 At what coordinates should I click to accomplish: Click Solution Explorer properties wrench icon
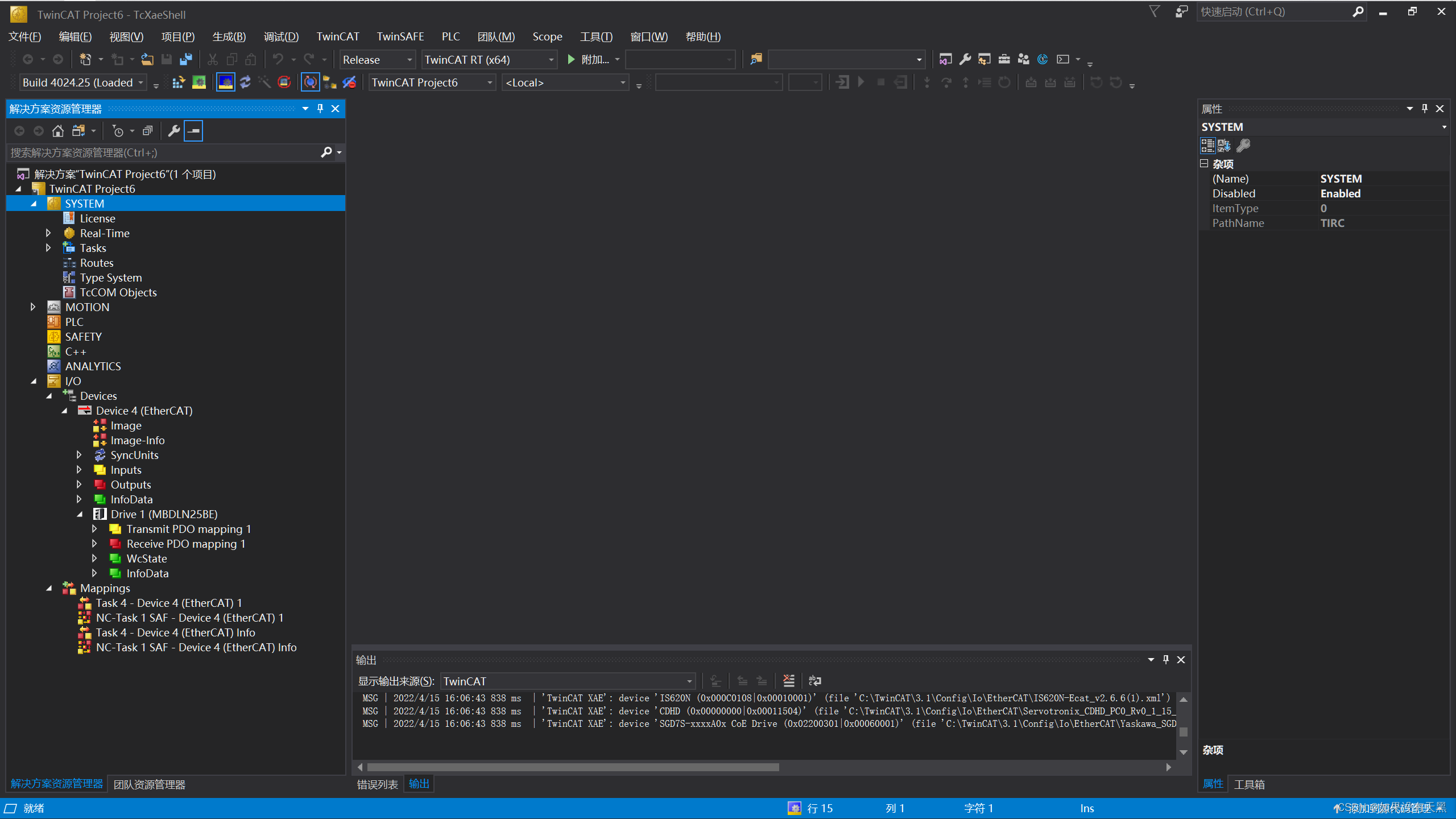(x=174, y=131)
